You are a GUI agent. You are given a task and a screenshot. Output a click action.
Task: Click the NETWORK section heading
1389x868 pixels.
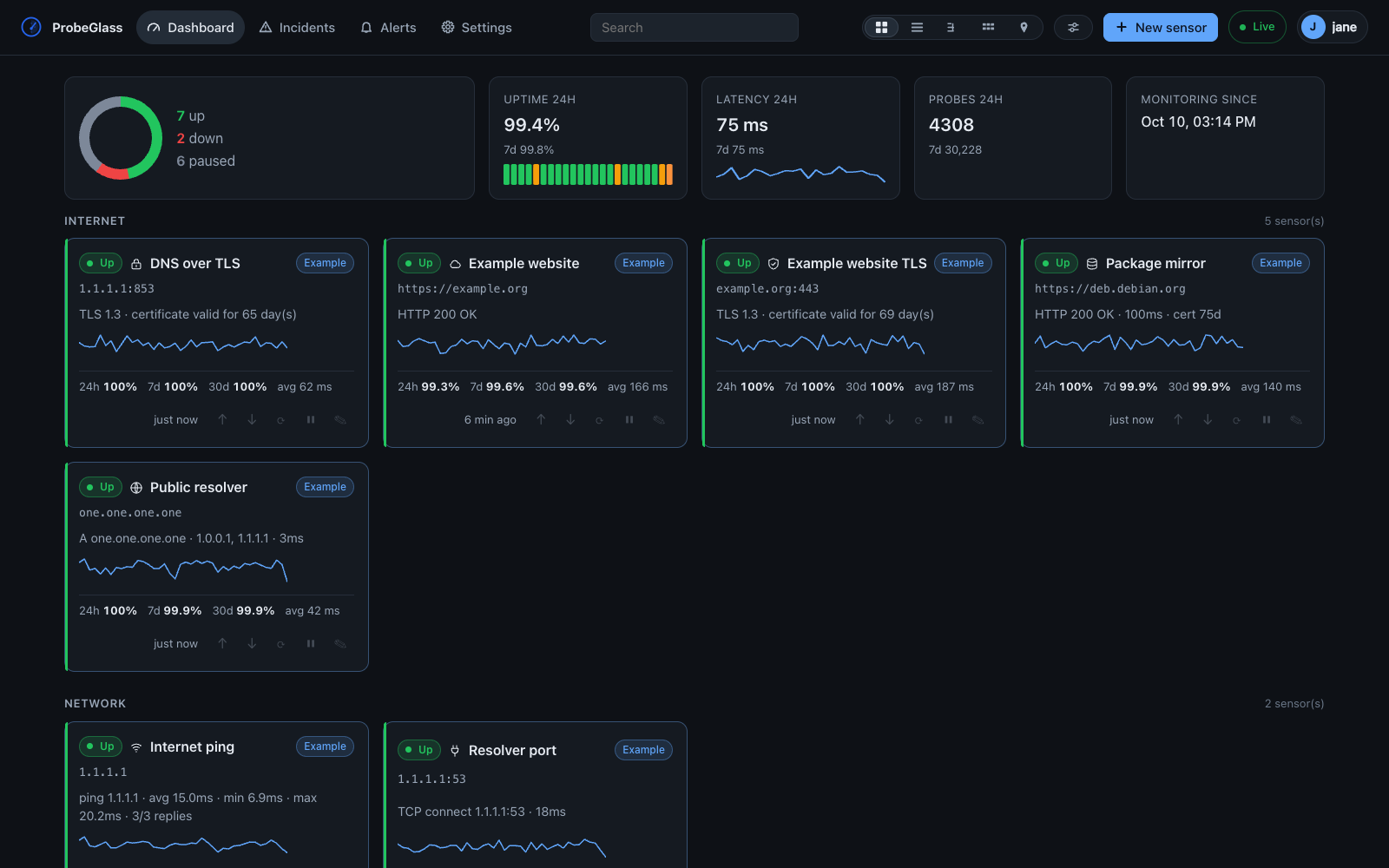pyautogui.click(x=95, y=704)
